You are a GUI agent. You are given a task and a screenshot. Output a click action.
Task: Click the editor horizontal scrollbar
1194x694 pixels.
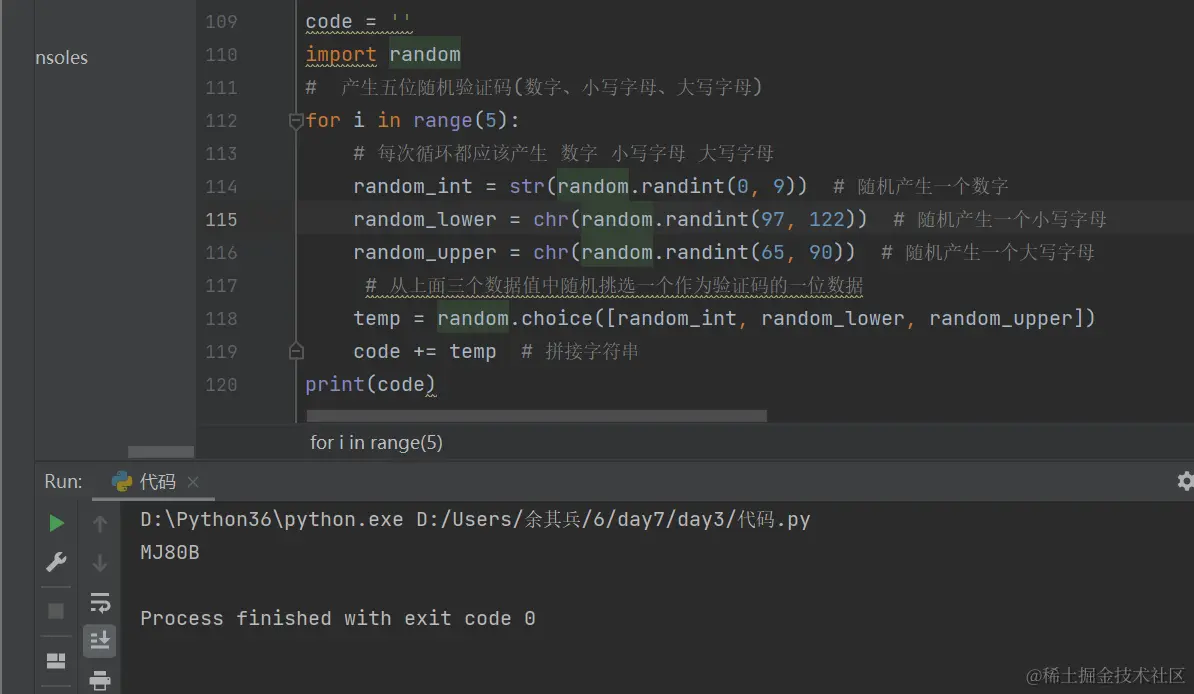(x=536, y=416)
